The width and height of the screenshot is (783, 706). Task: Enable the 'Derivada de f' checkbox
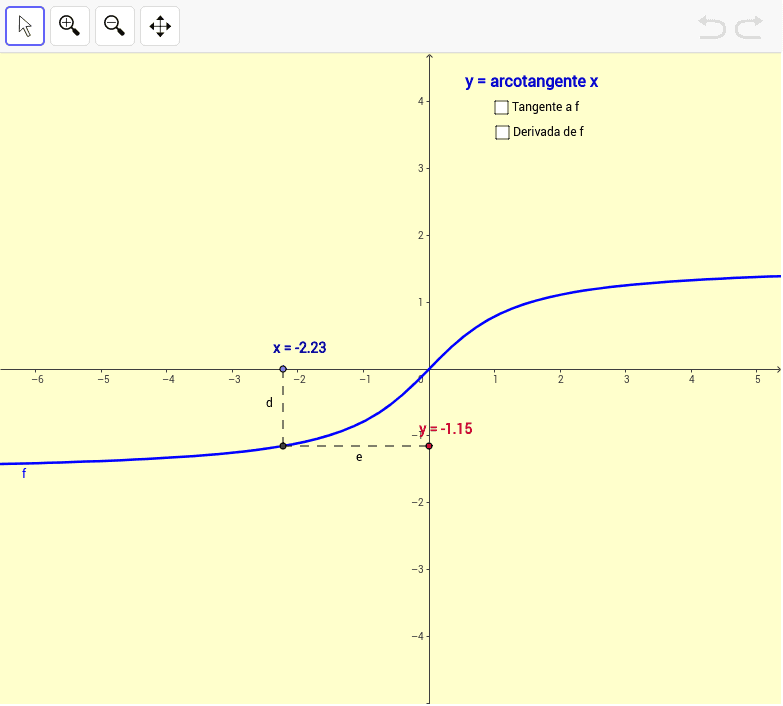502,132
